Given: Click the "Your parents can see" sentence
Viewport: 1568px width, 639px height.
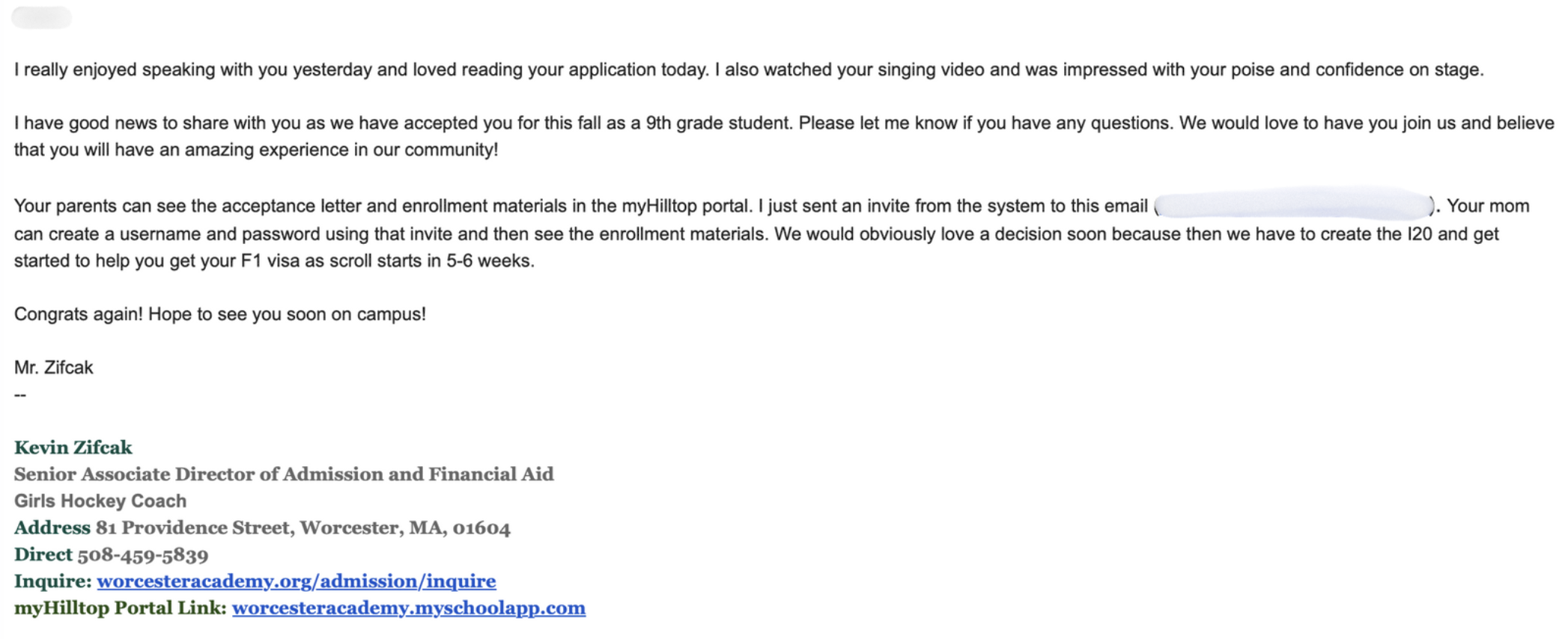Looking at the screenshot, I should pos(383,206).
